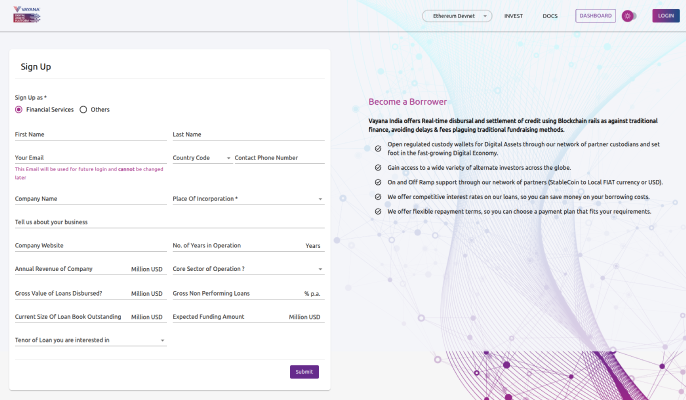Click the DASHBOARD button
Screen dimensions: 686x400
[x=595, y=16]
